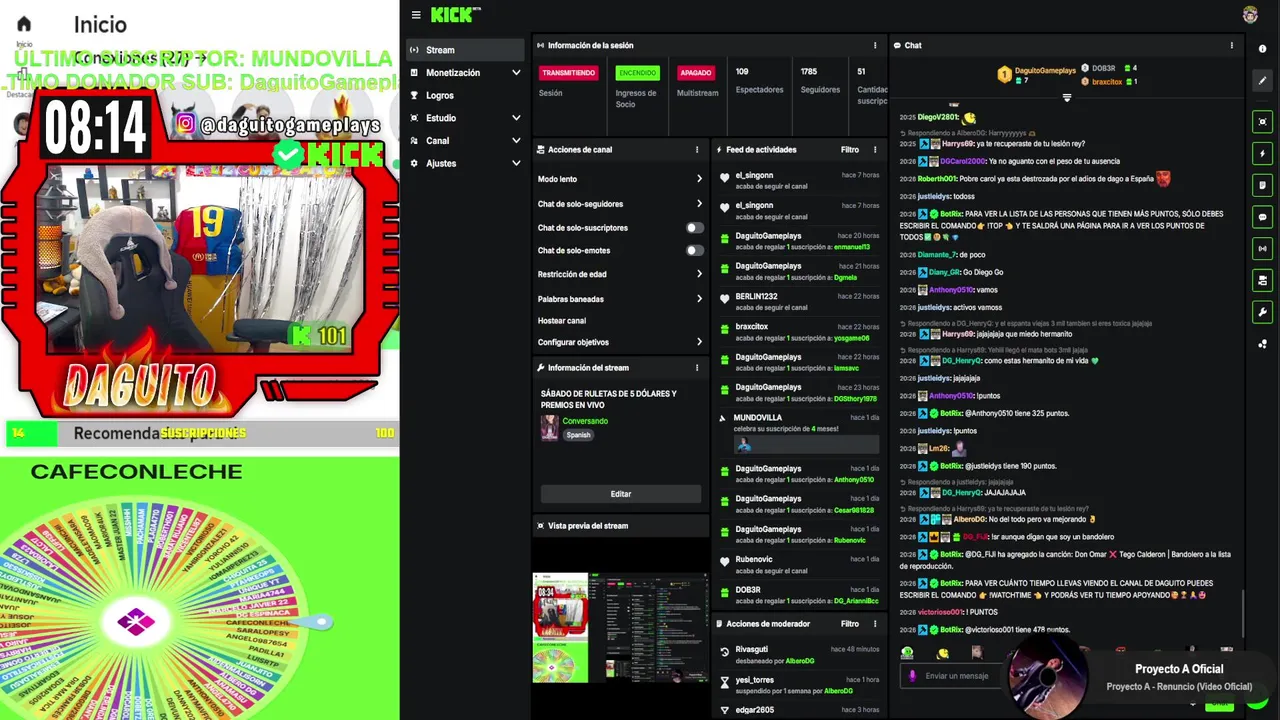Click the Conversando category link
Viewport: 1280px width, 720px height.
point(585,421)
